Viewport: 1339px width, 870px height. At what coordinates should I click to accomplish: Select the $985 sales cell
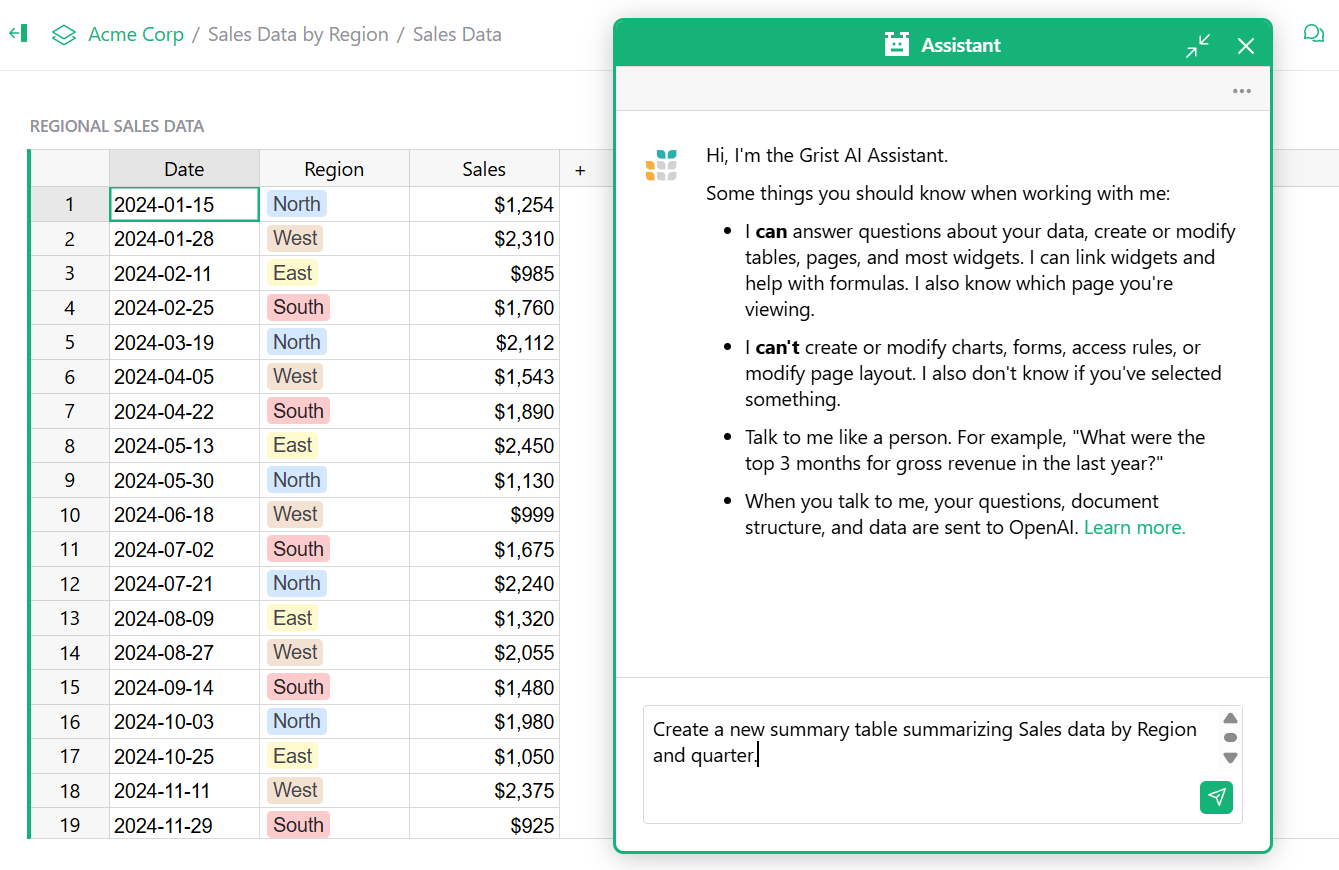pyautogui.click(x=484, y=273)
